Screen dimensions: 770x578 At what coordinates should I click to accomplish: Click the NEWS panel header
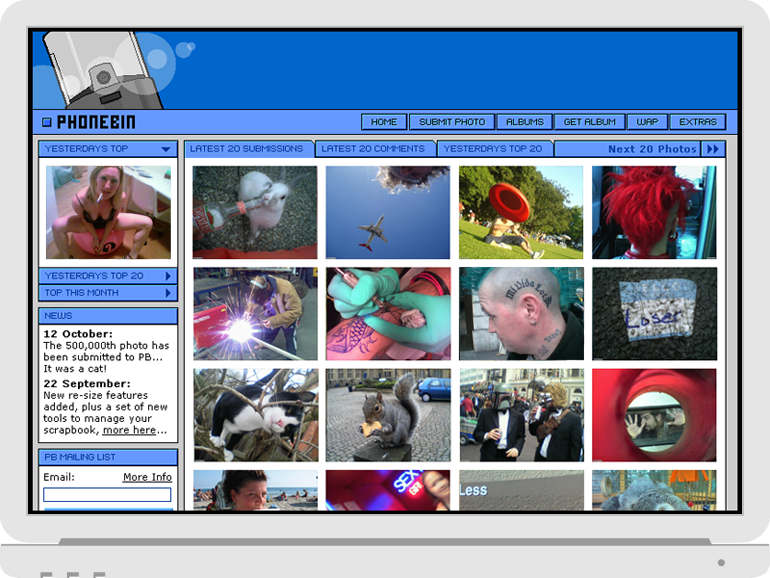[108, 316]
